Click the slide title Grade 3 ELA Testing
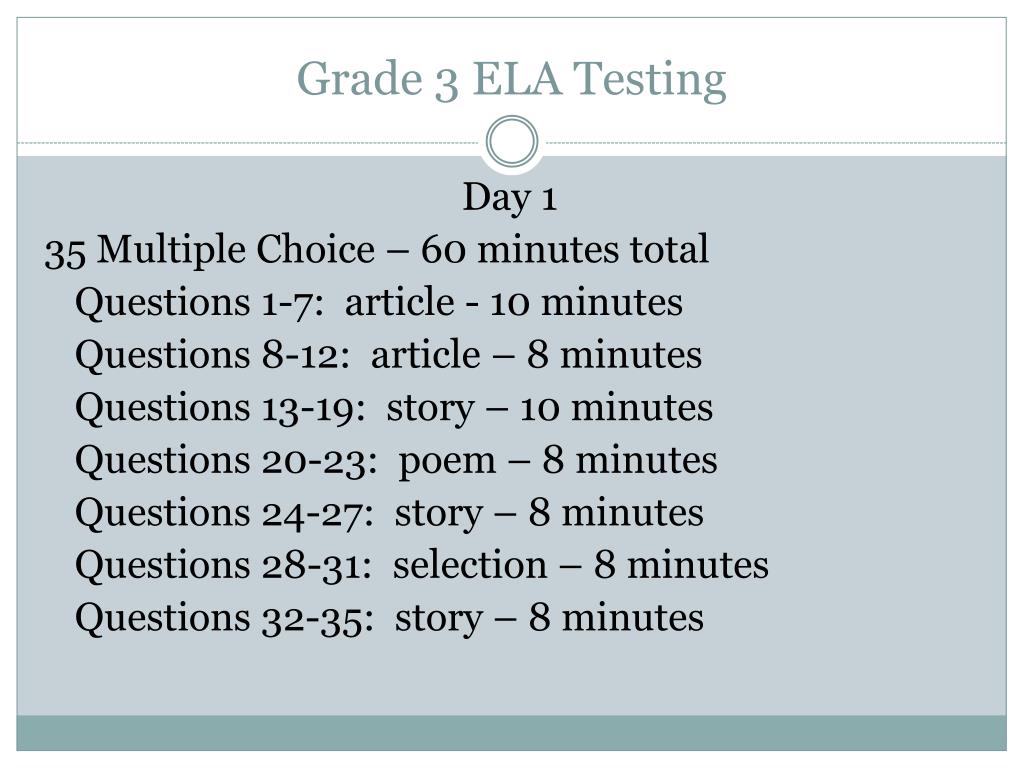The width and height of the screenshot is (1024, 768). (511, 80)
